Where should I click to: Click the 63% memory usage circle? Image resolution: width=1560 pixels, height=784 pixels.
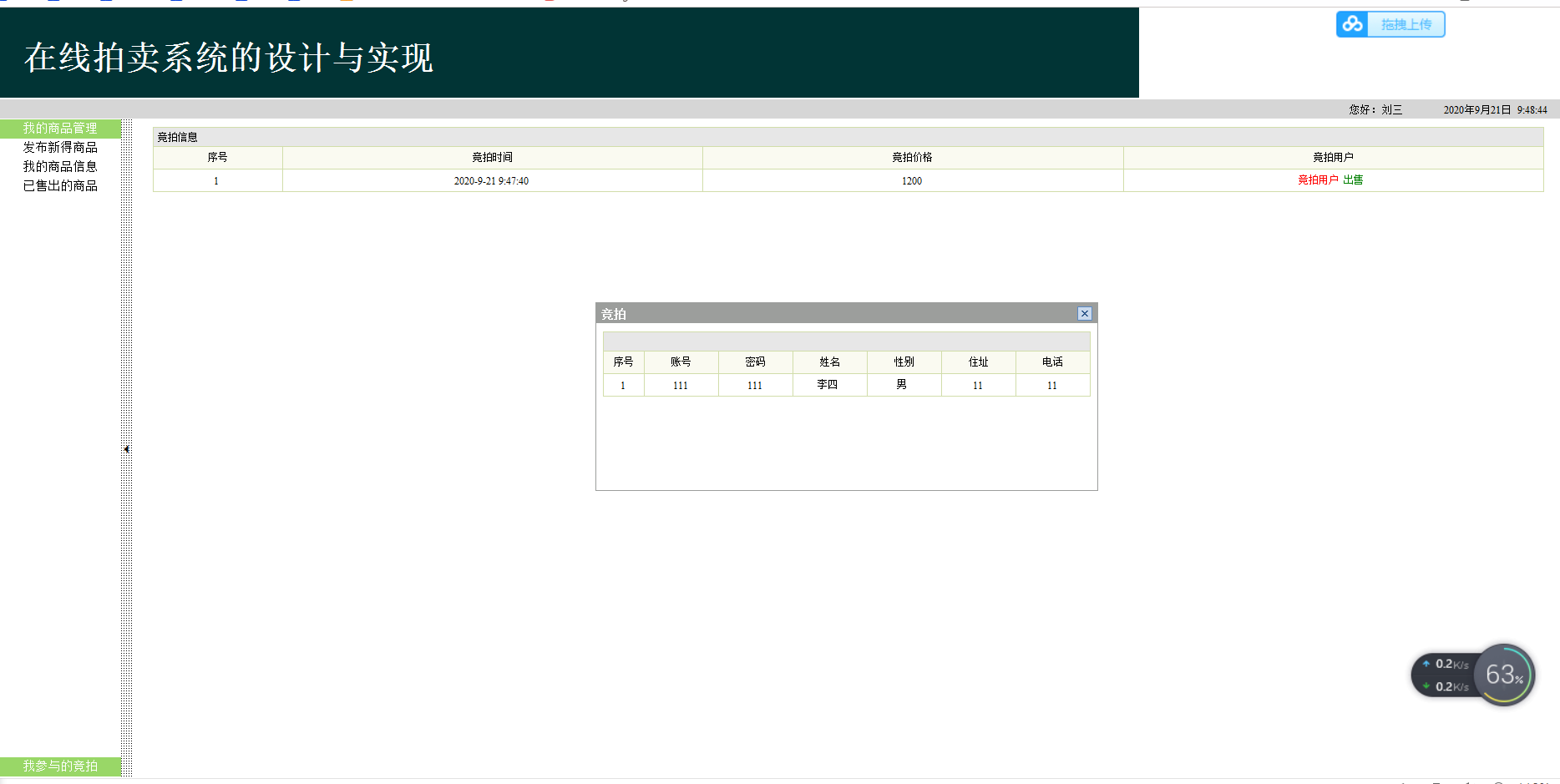click(1504, 675)
